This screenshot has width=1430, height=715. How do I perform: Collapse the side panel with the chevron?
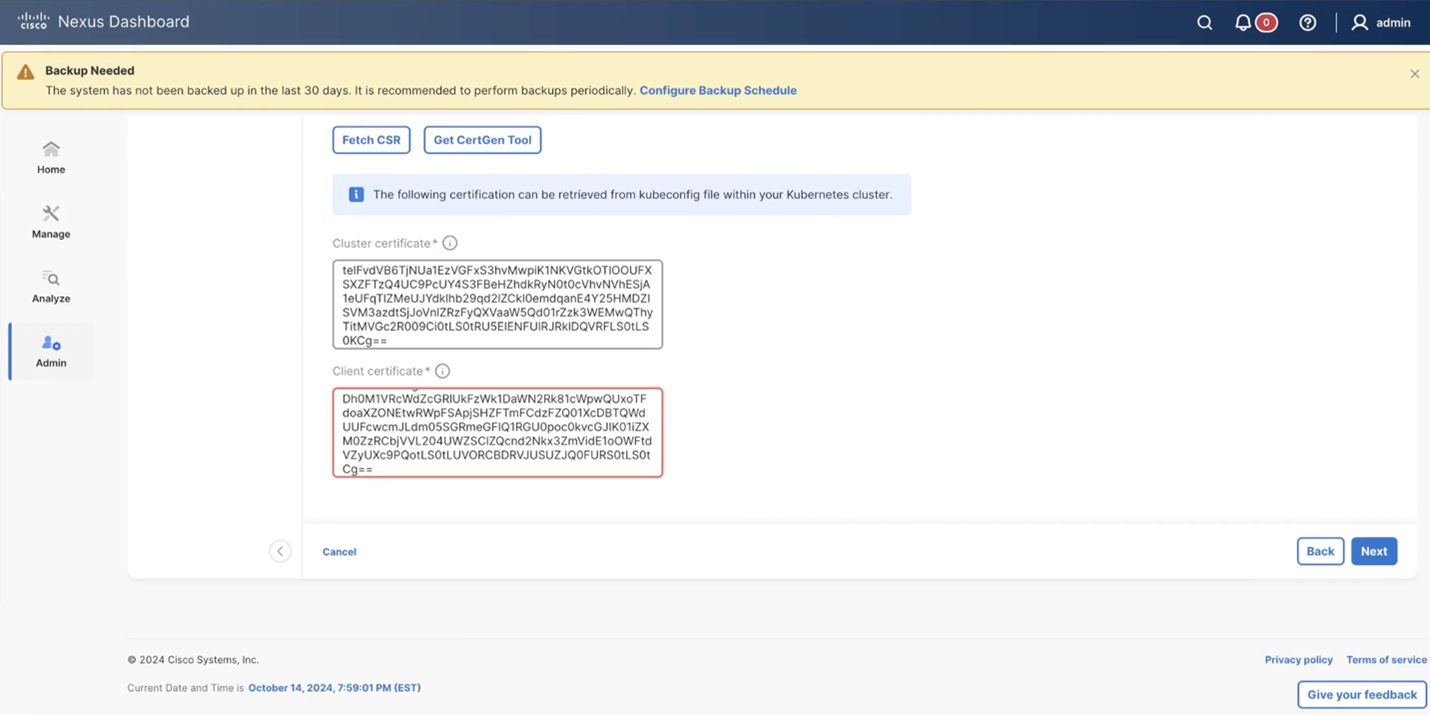click(280, 551)
